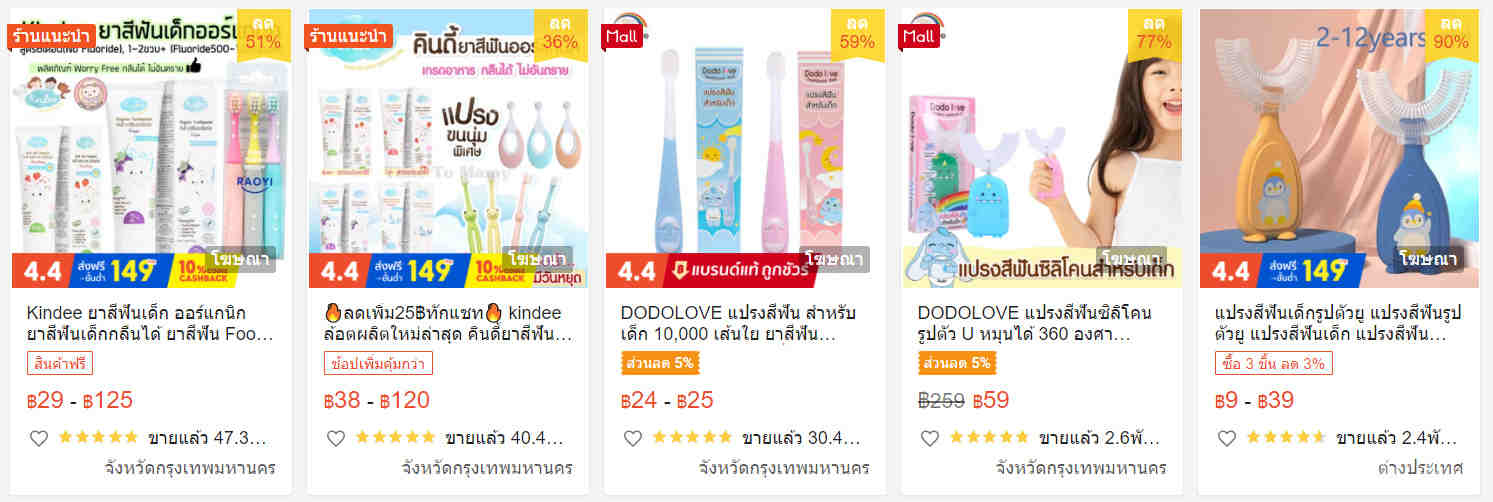Favorite the DODOLOVE 10,000 bristle toothbrush
The width and height of the screenshot is (1493, 502).
point(633,438)
